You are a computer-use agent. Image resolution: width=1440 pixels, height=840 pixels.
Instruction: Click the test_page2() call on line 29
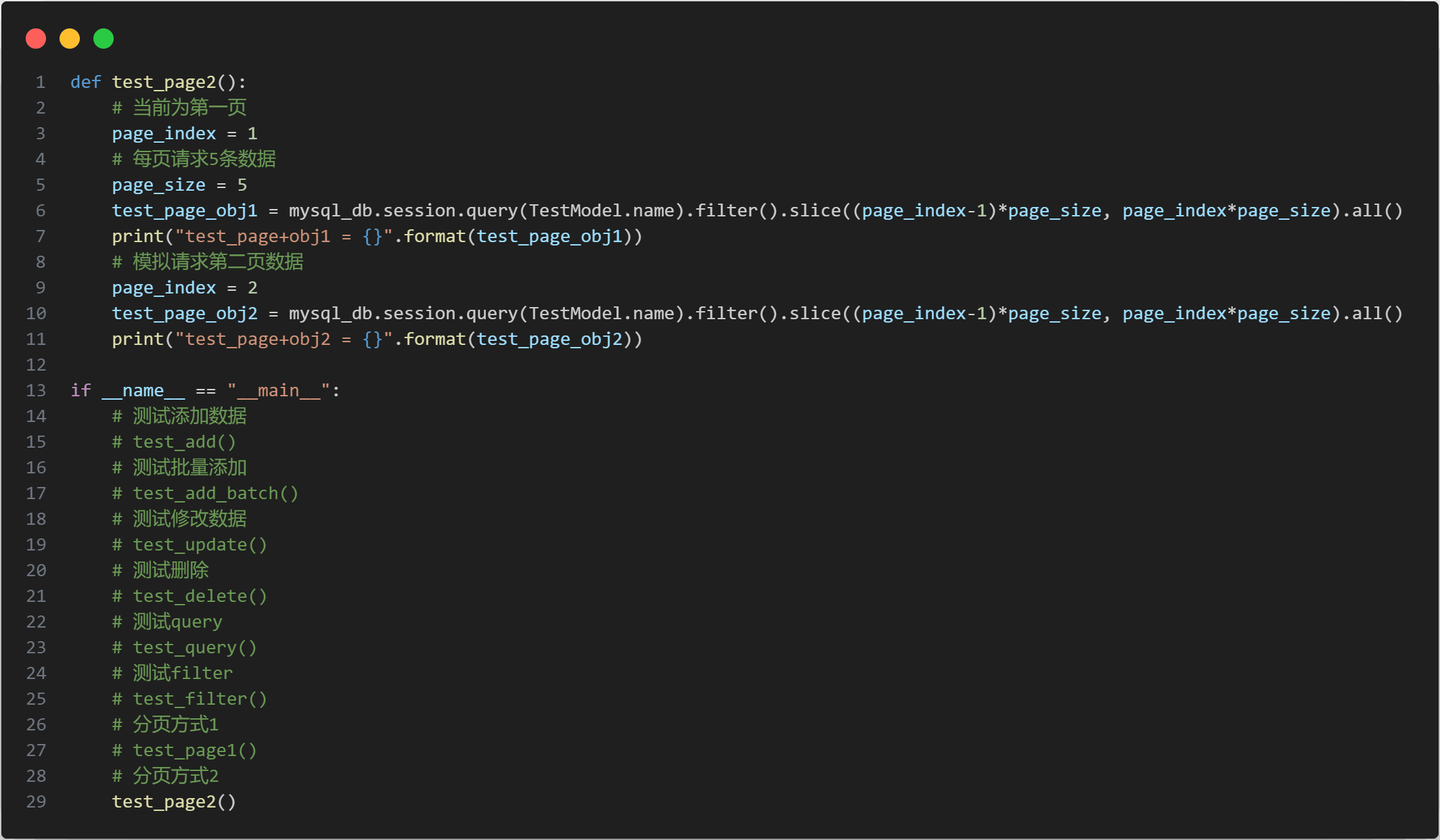coord(174,802)
